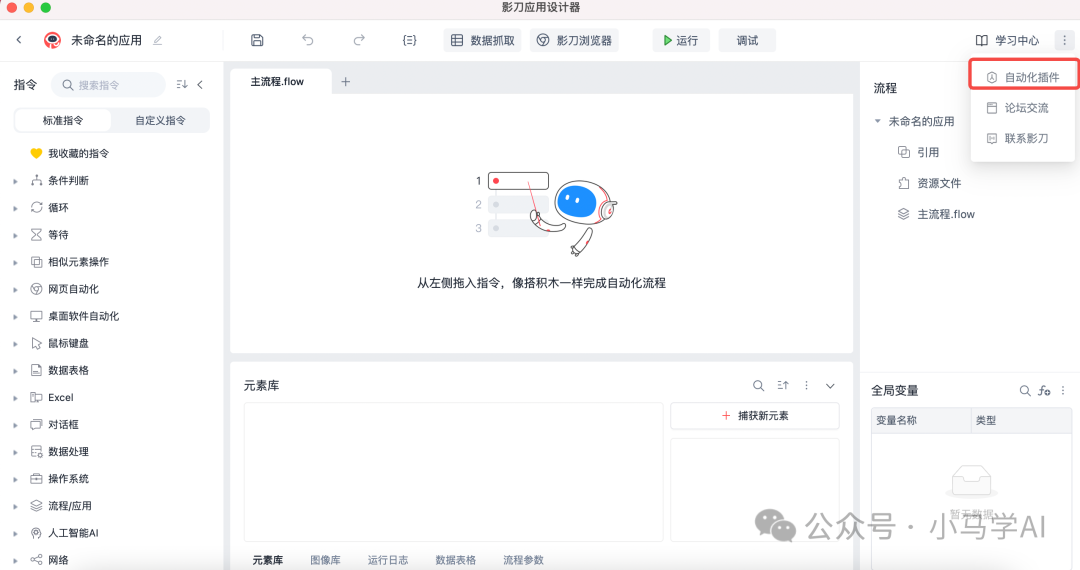Search global variables with magnifier icon
This screenshot has width=1080, height=570.
pyautogui.click(x=1025, y=390)
